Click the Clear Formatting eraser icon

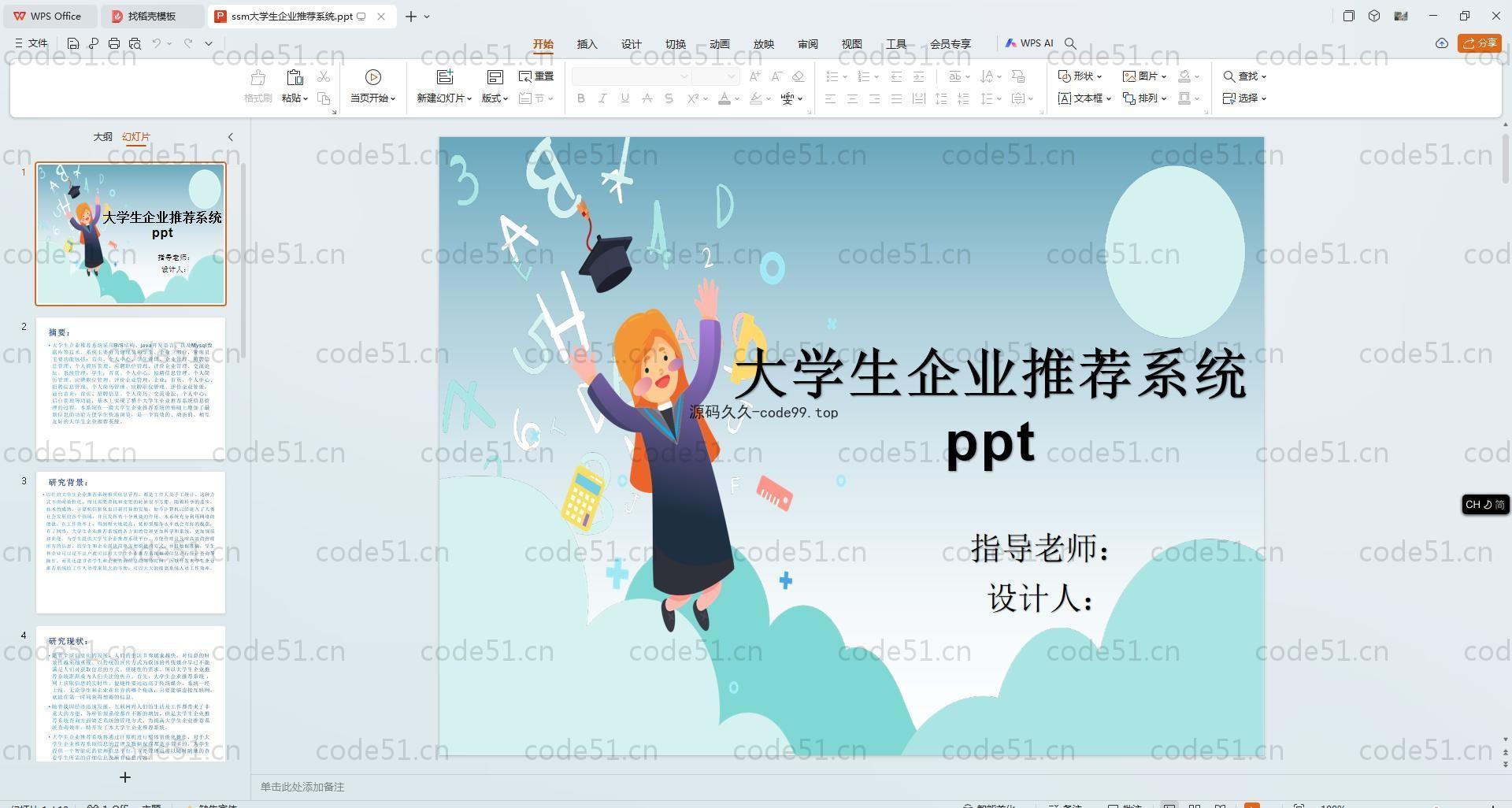coord(799,76)
